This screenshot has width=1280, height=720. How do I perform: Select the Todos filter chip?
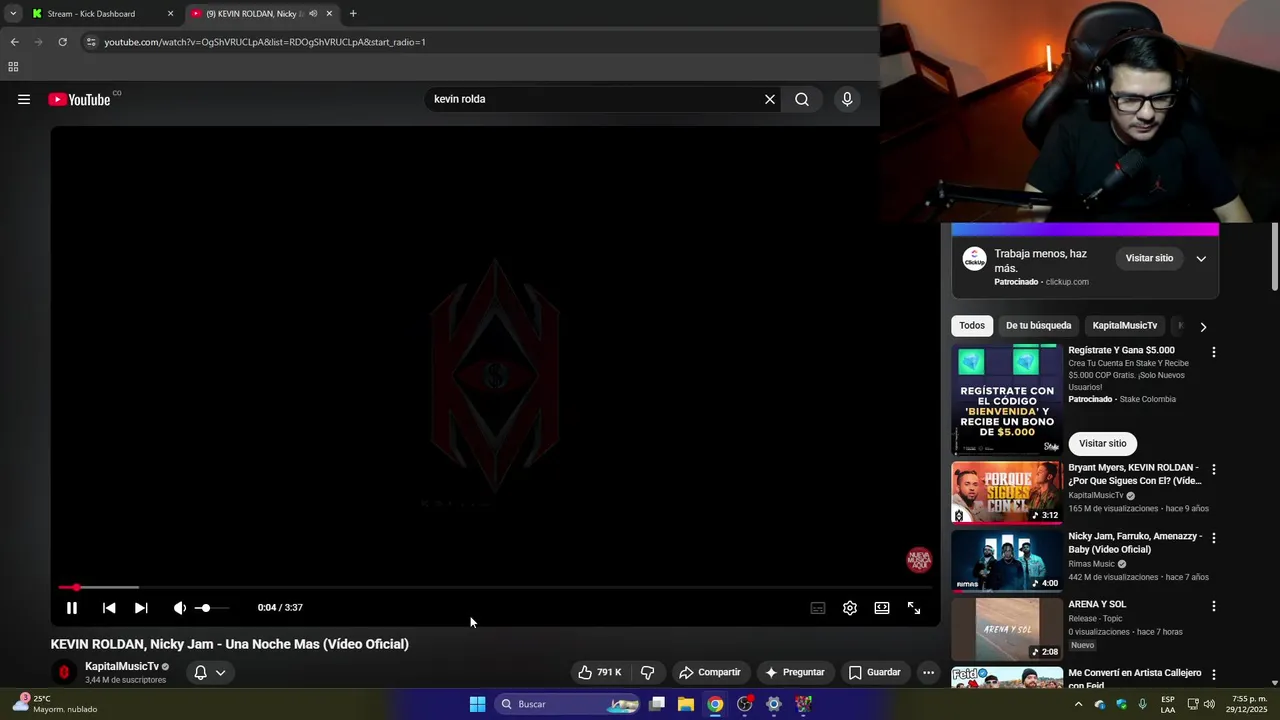972,326
